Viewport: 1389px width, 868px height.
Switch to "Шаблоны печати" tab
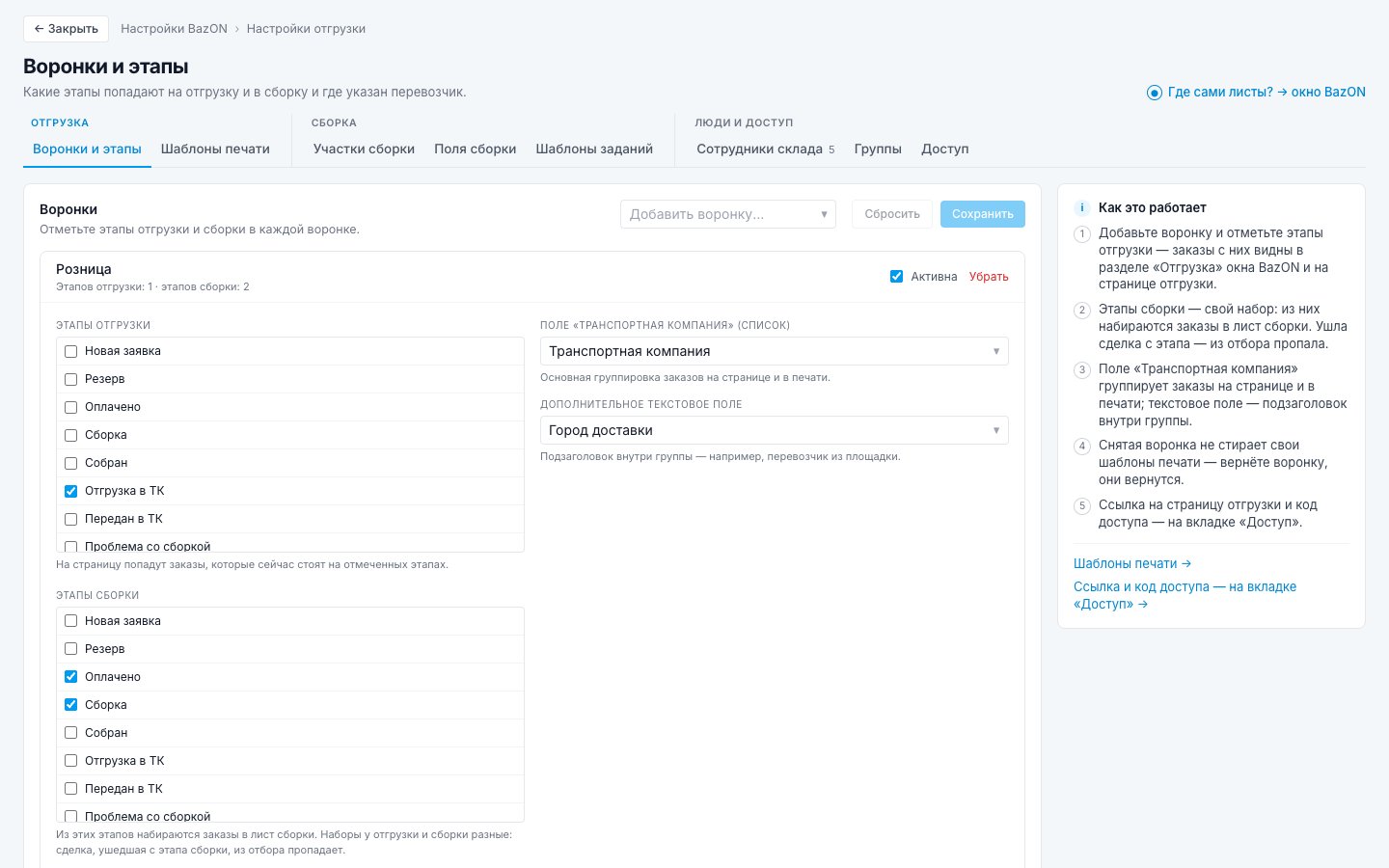(x=215, y=149)
